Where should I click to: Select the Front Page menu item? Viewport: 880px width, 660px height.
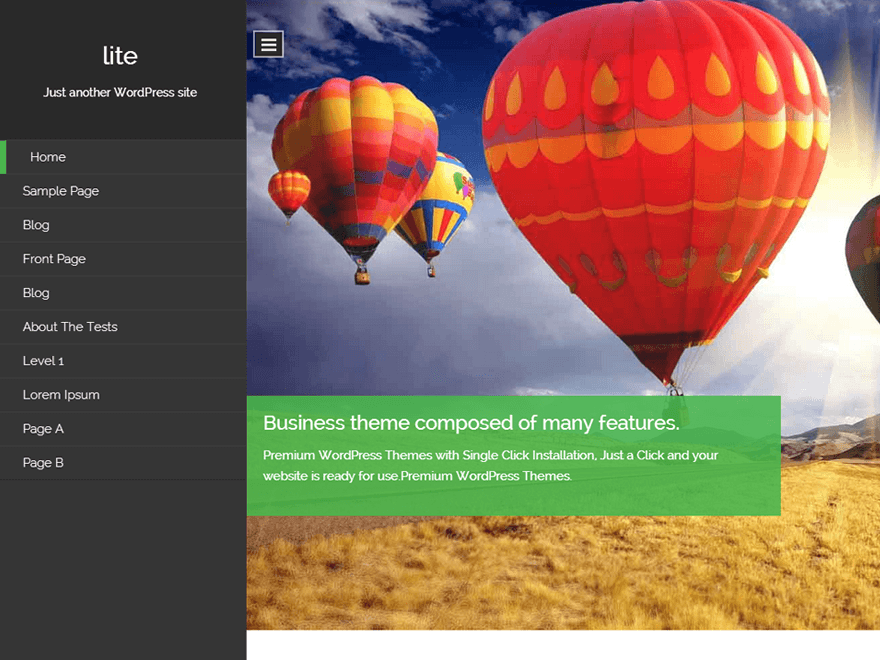pyautogui.click(x=53, y=258)
